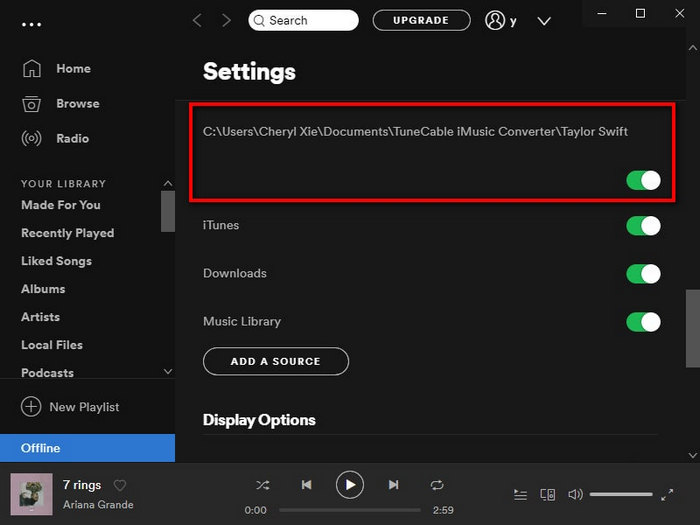Viewport: 700px width, 525px height.
Task: Click the Browse icon in sidebar
Action: click(x=31, y=104)
